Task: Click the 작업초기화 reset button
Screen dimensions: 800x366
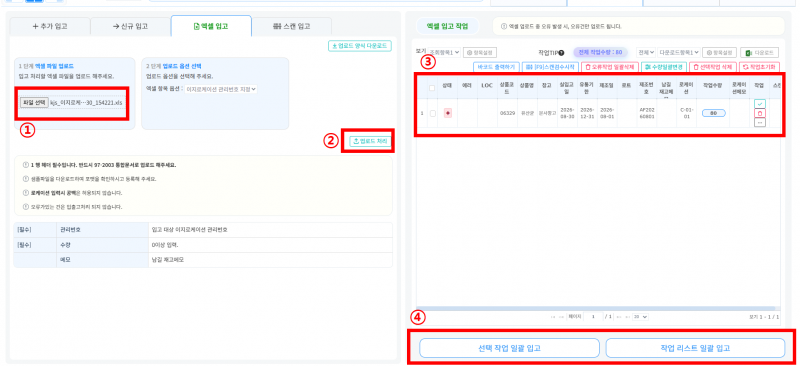Action: tap(759, 67)
